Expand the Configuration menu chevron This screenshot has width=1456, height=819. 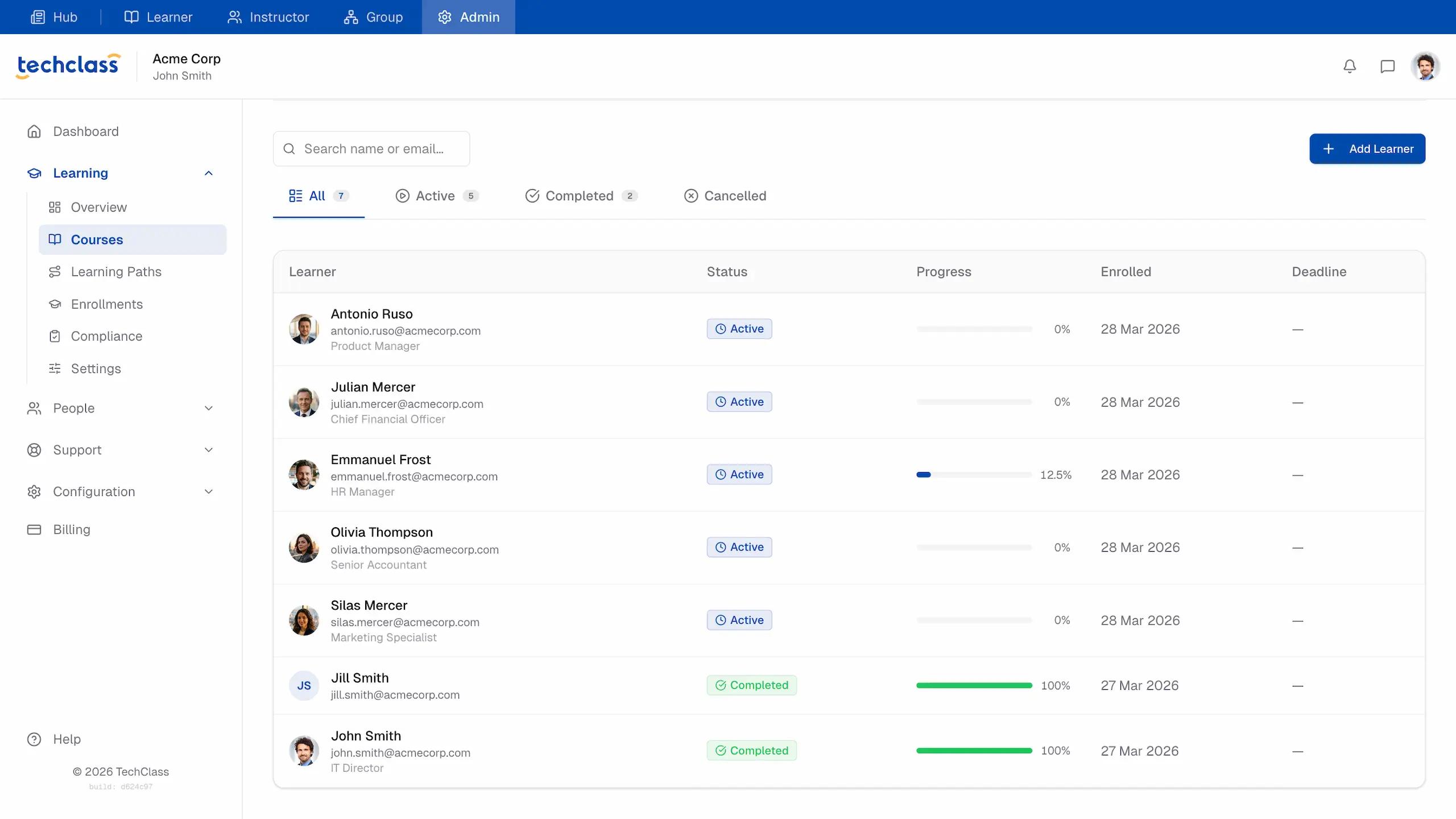pyautogui.click(x=209, y=491)
